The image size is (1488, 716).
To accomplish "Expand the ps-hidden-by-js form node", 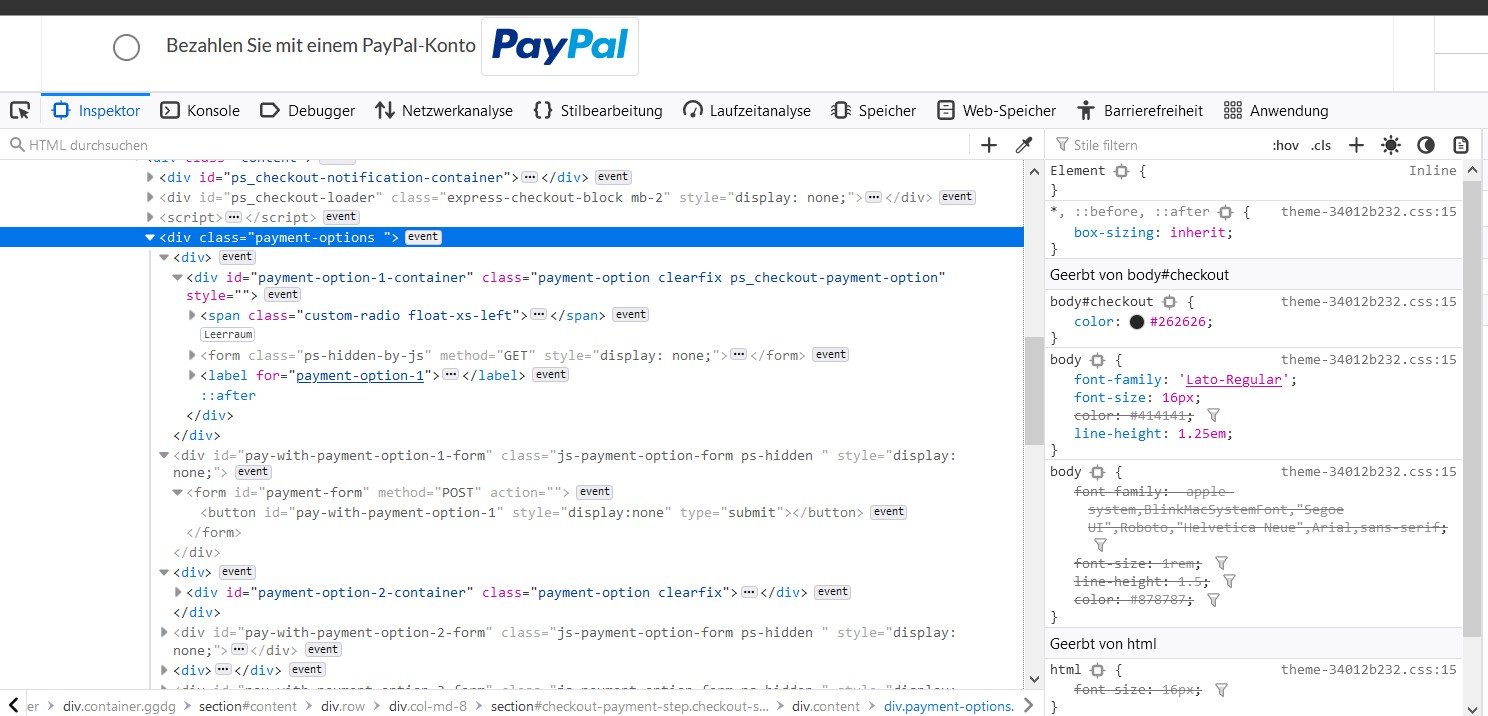I will [192, 355].
